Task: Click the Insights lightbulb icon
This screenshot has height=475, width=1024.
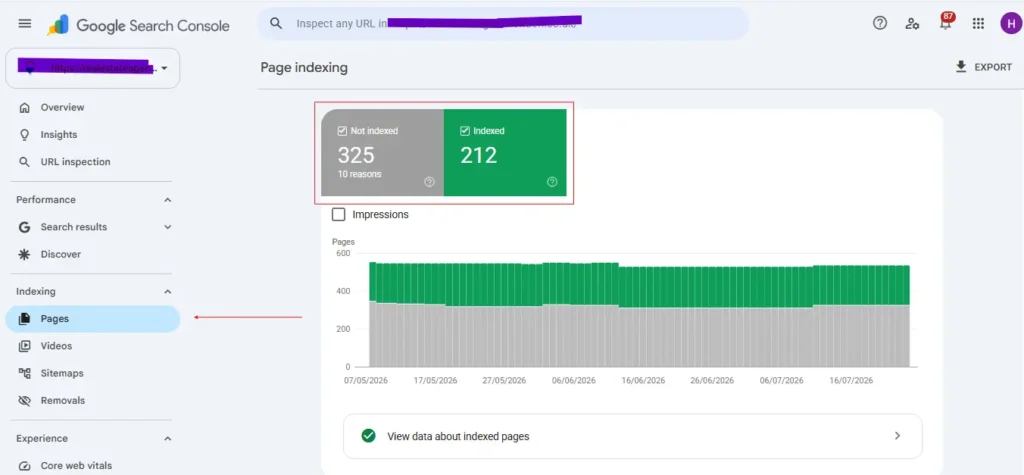Action: point(25,135)
